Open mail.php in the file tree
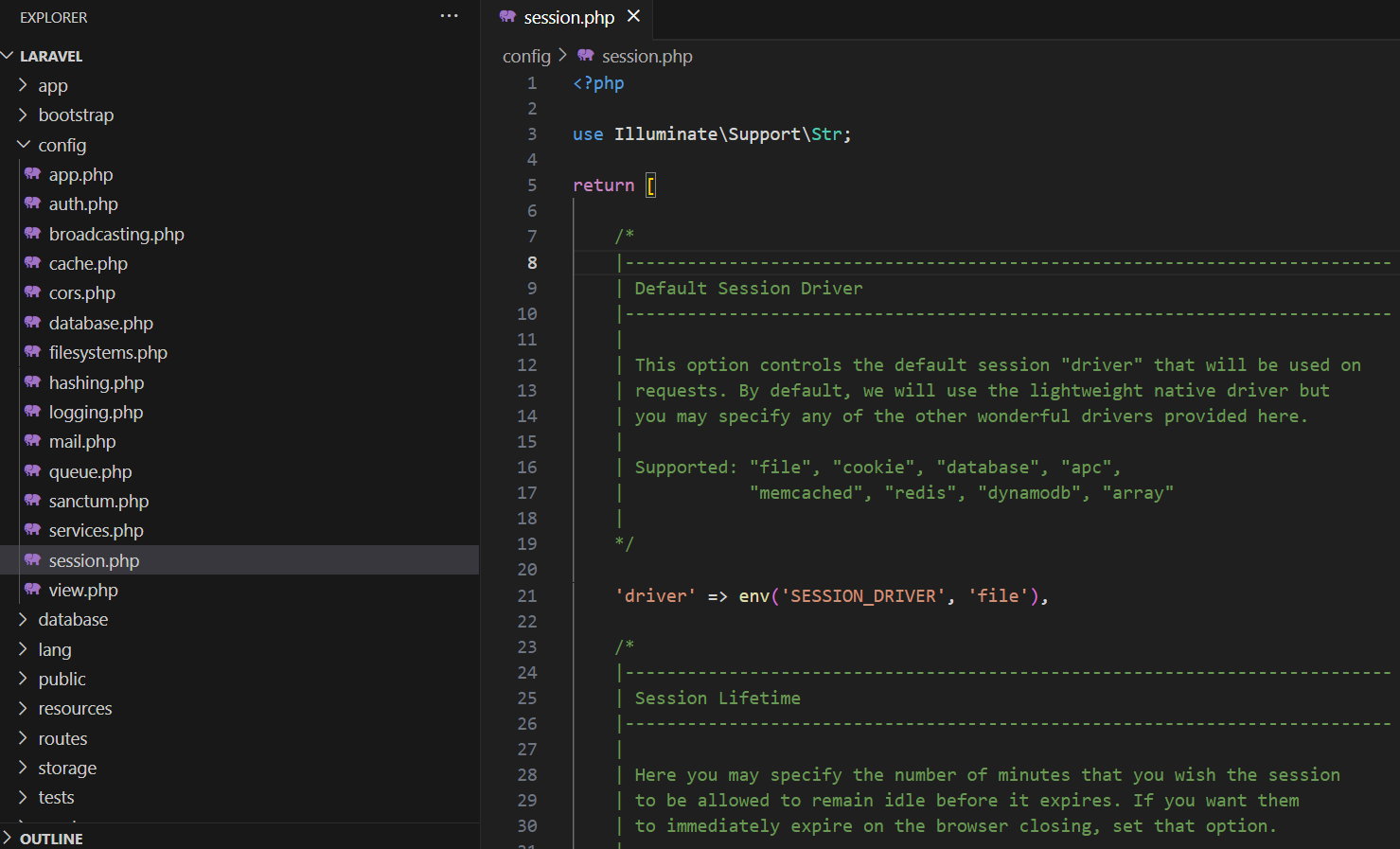Image resolution: width=1400 pixels, height=849 pixels. click(x=82, y=441)
